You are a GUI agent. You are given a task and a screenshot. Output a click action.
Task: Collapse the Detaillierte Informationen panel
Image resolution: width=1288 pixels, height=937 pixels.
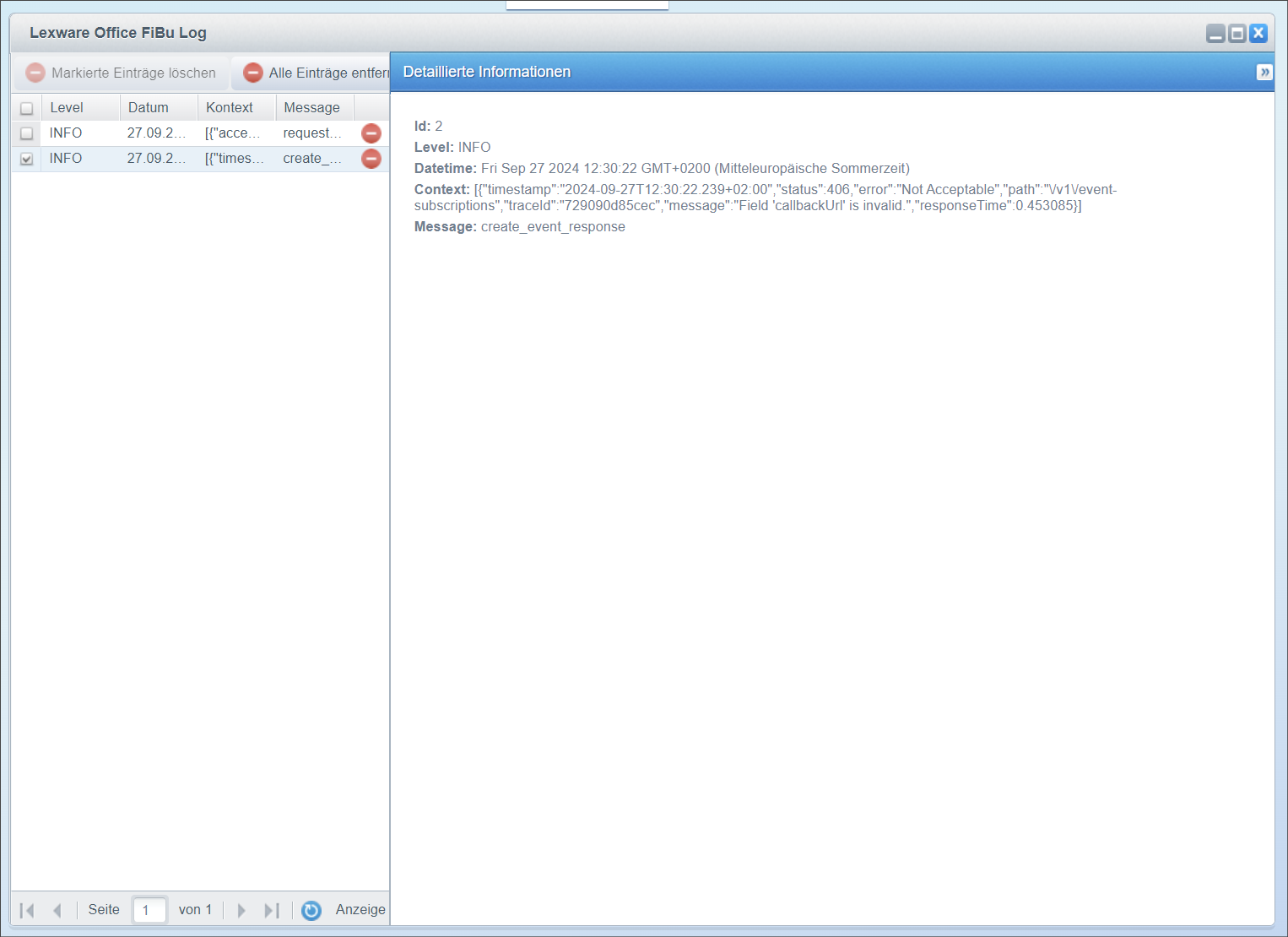point(1264,73)
